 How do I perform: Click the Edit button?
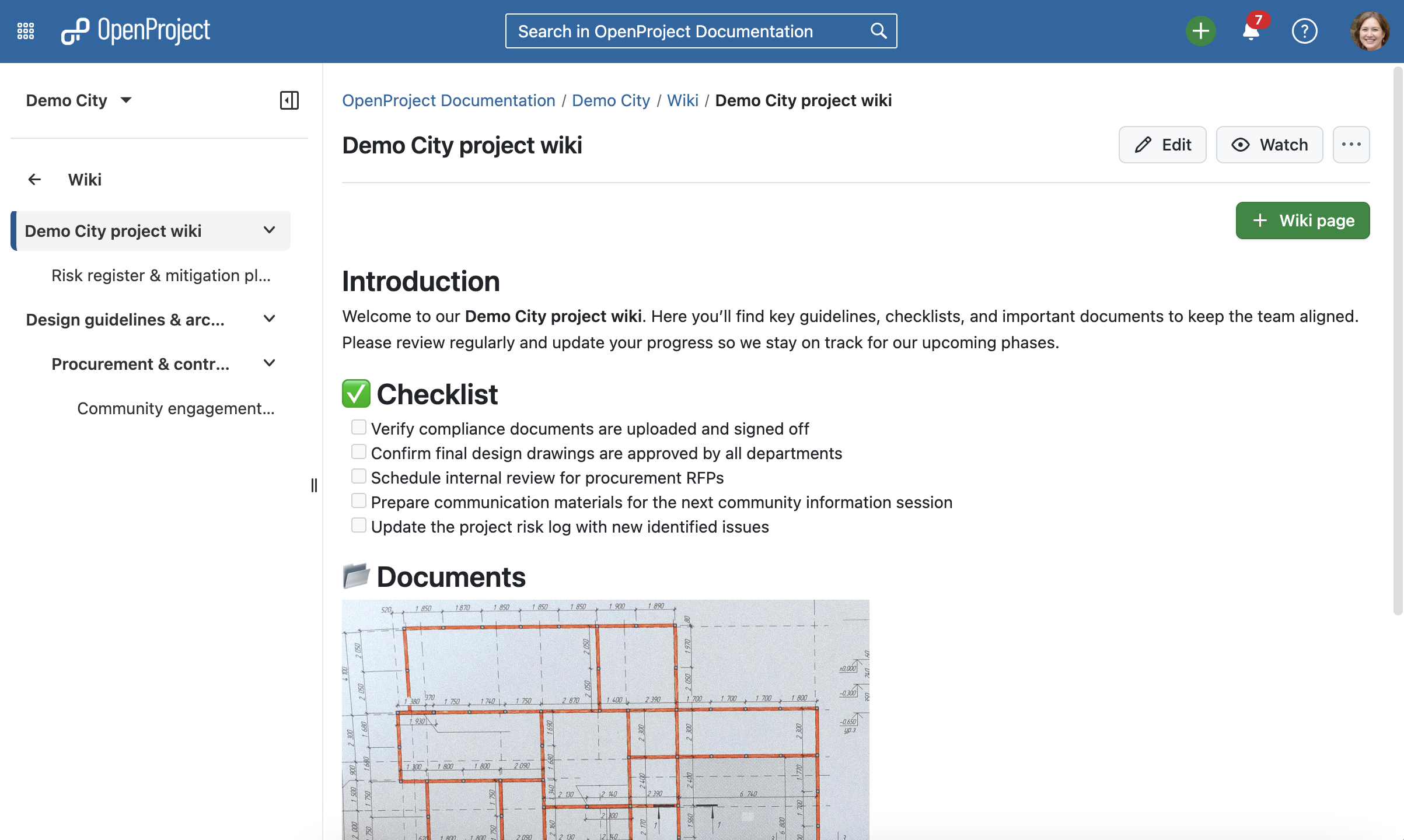pos(1162,145)
